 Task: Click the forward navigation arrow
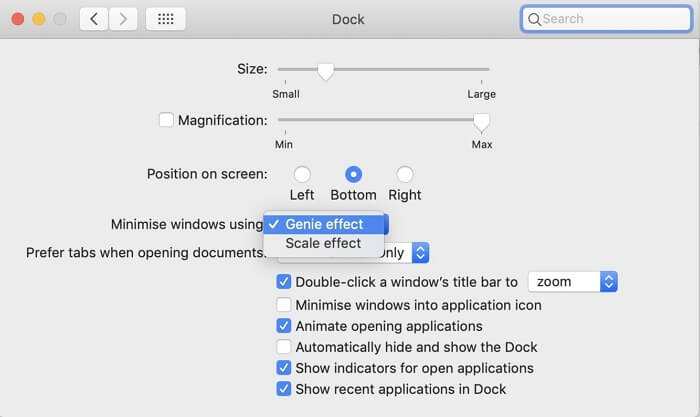tap(123, 19)
